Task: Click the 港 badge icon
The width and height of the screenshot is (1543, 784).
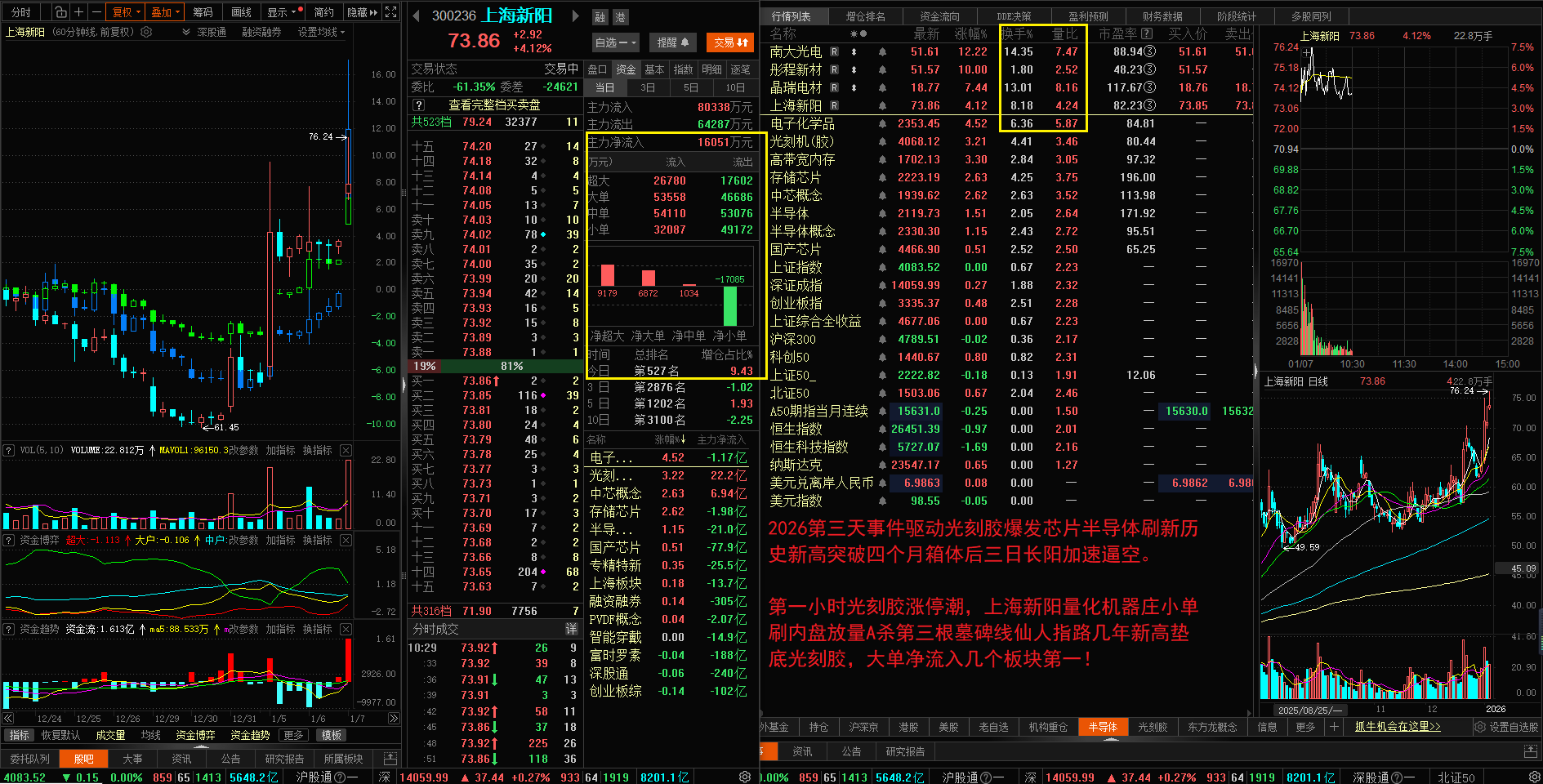Action: click(x=620, y=17)
